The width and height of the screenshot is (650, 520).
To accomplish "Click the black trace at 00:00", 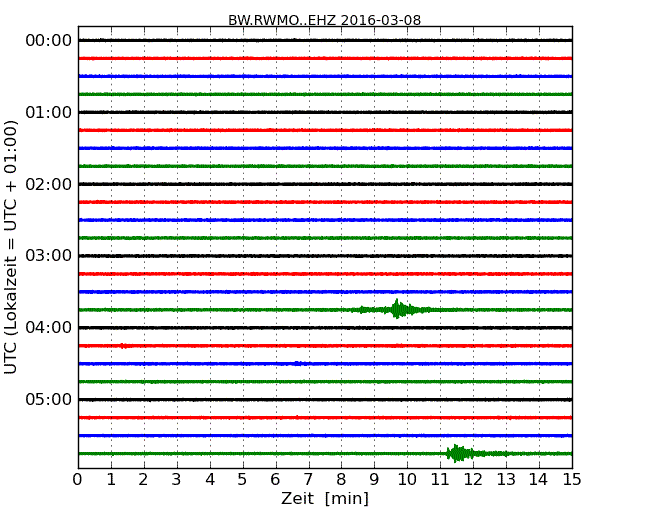I will 325,40.
